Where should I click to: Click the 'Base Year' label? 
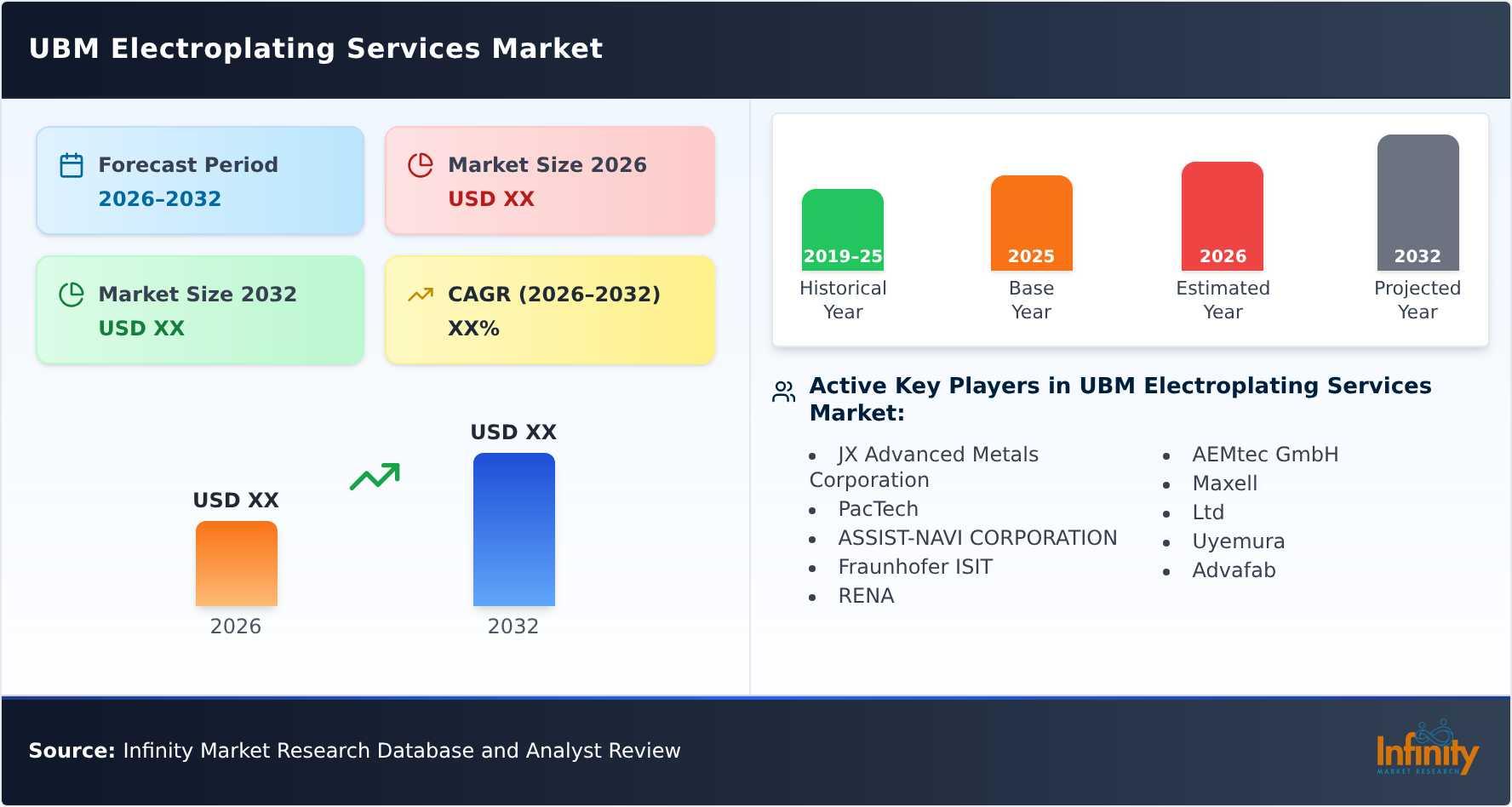(1031, 300)
